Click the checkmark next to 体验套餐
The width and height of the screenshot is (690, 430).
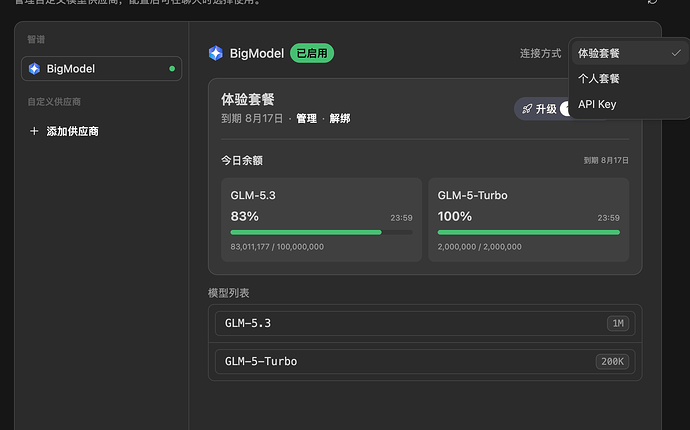click(676, 53)
